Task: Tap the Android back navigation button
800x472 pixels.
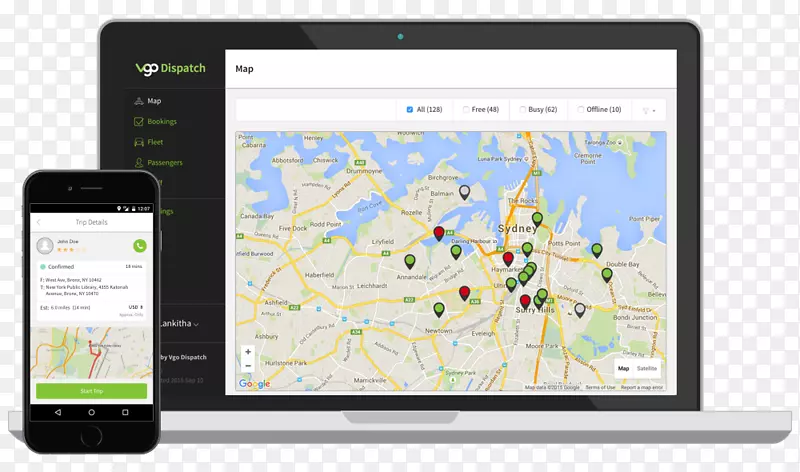Action: (58, 412)
